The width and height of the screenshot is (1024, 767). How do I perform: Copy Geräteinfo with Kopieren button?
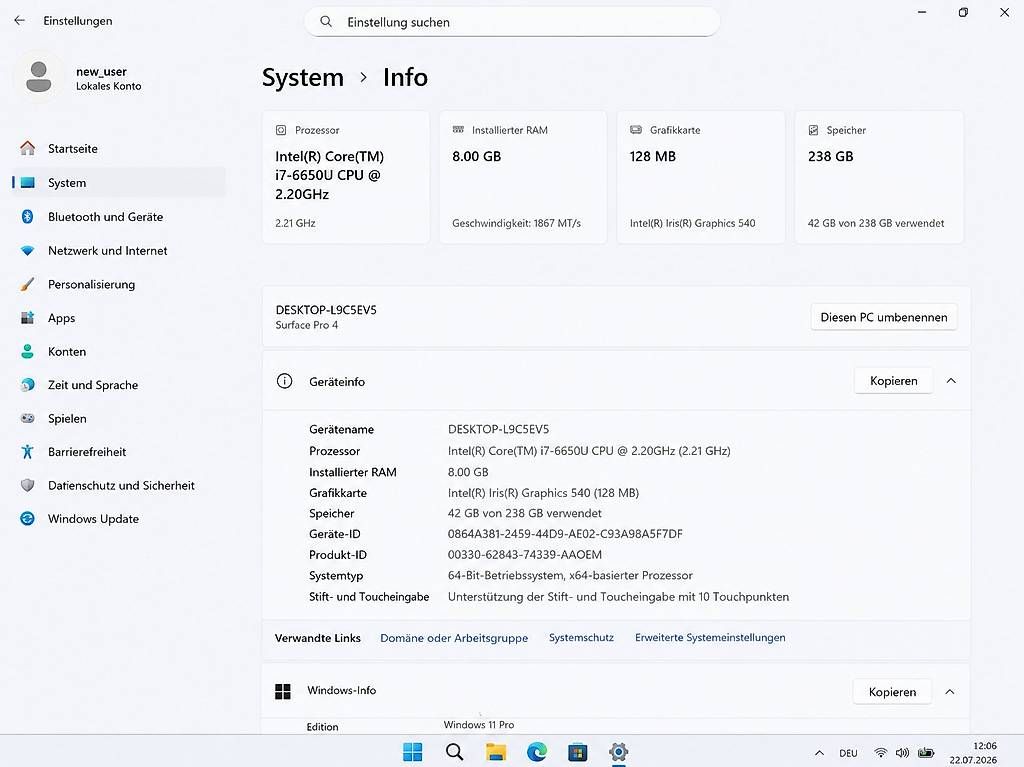[x=893, y=381]
